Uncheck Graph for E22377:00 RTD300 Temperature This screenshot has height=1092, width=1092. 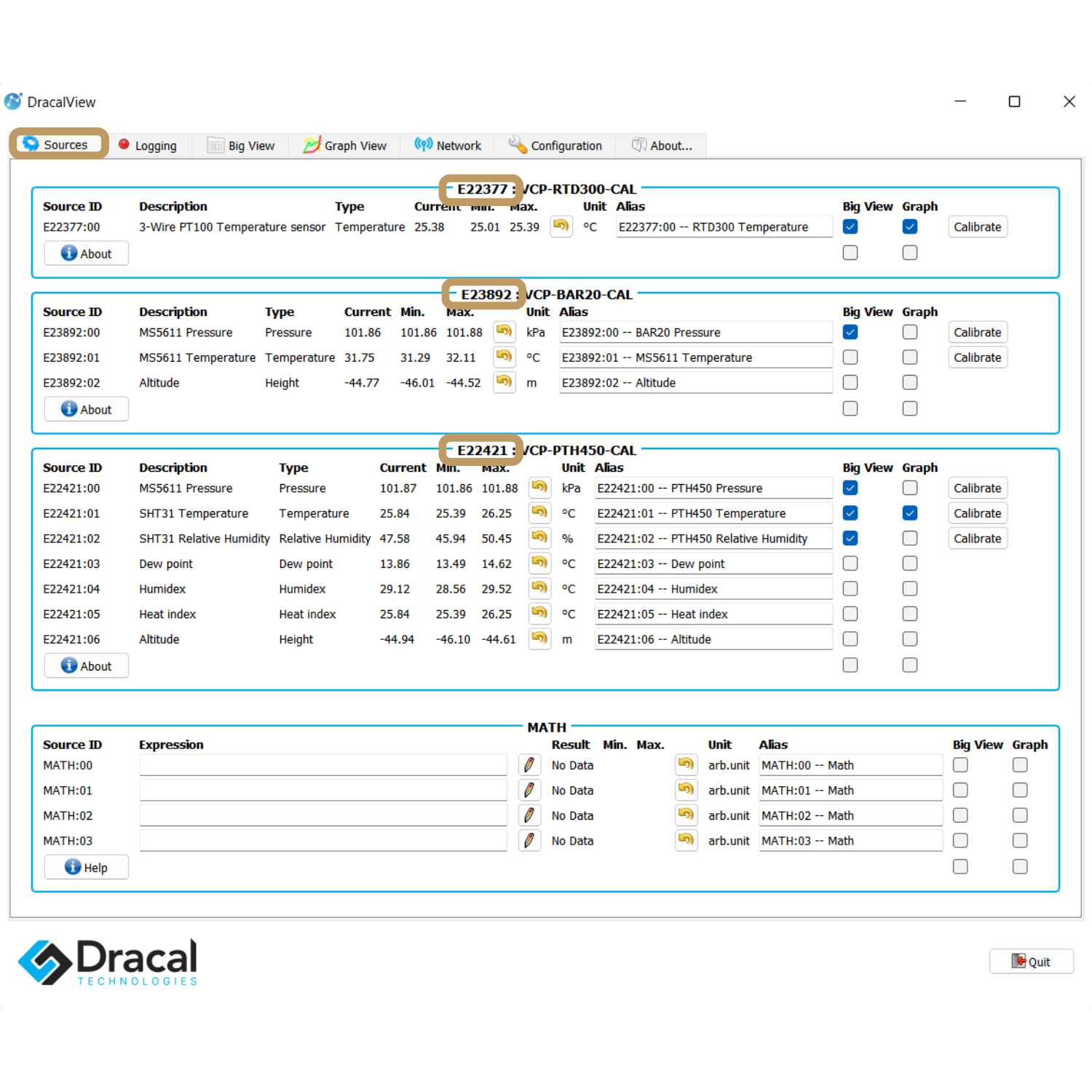tap(910, 226)
